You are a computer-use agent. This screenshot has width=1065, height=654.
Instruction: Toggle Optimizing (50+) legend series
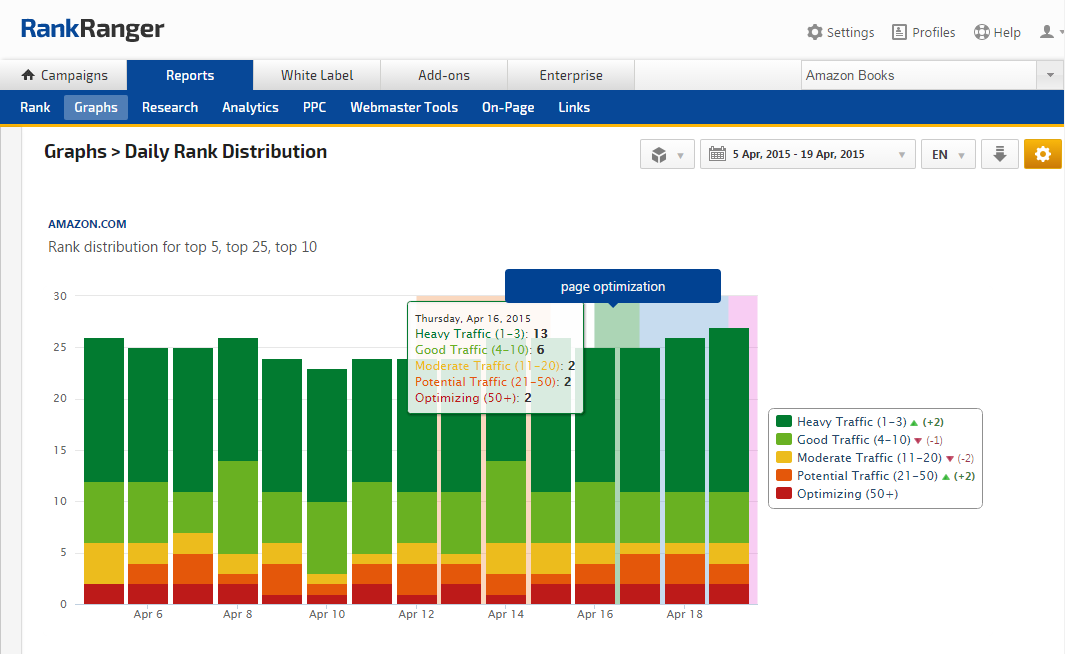point(846,494)
